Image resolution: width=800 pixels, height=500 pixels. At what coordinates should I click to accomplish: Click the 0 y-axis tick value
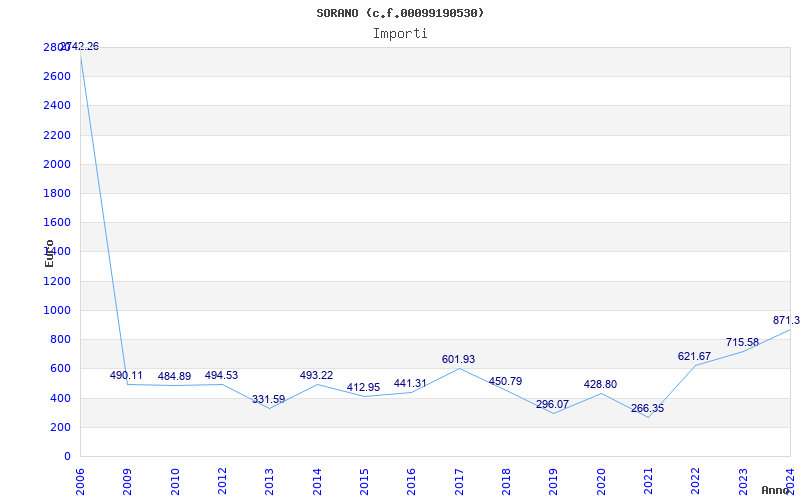point(67,456)
